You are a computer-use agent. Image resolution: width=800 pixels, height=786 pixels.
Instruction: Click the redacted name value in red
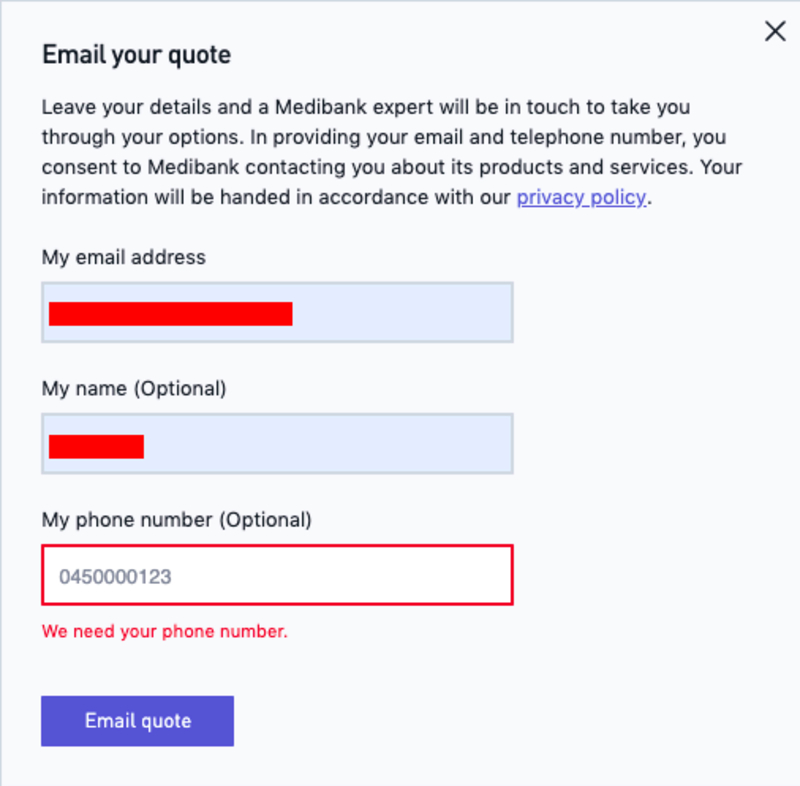(96, 446)
